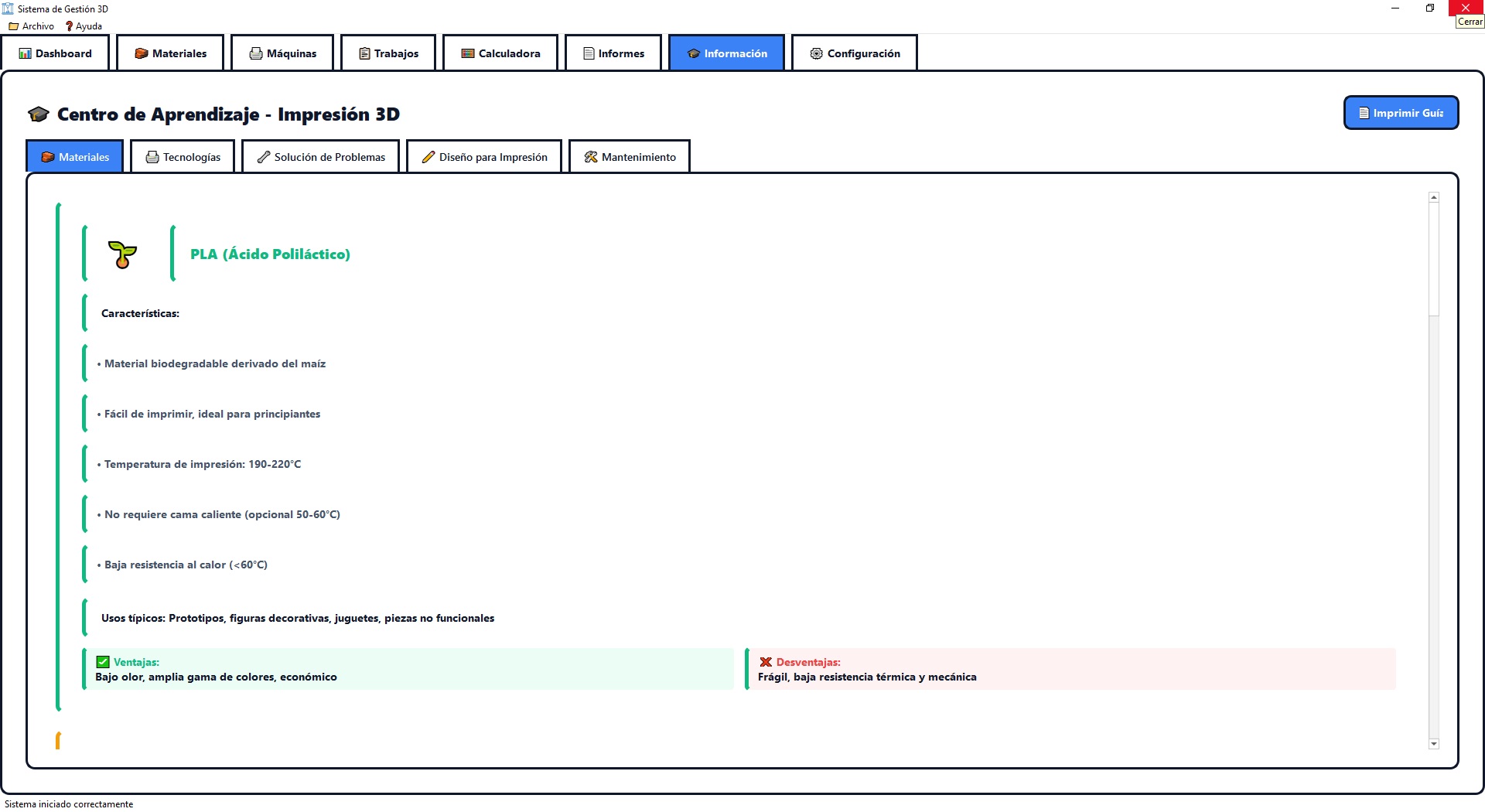
Task: Click the Materiales box icon in main tabs
Action: (x=142, y=53)
